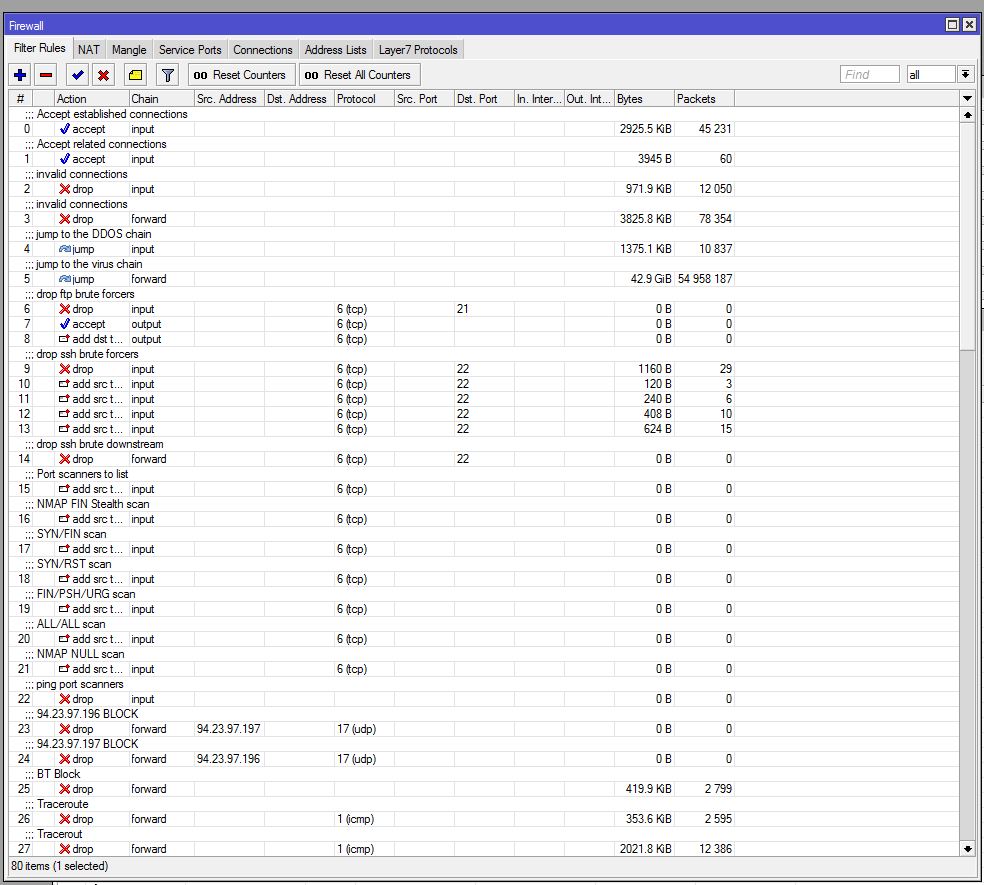Screen dimensions: 984x885
Task: Click add src icon of rule 13
Action: (x=64, y=429)
